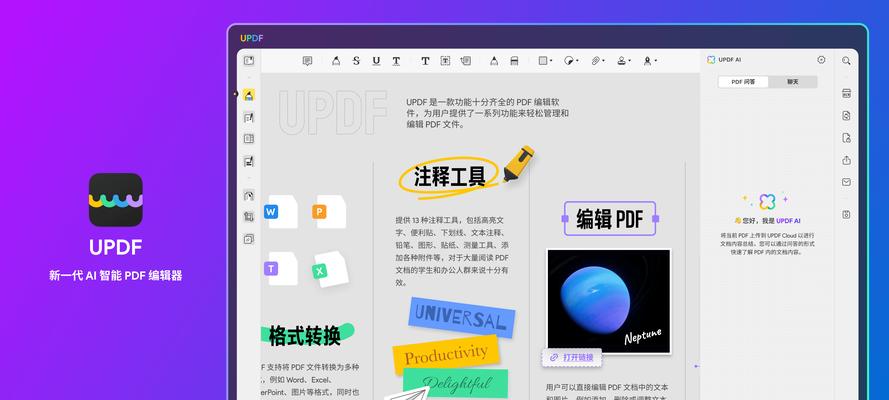Open UPDF AI panel settings circle icon
Image resolution: width=889 pixels, height=400 pixels.
pos(821,59)
